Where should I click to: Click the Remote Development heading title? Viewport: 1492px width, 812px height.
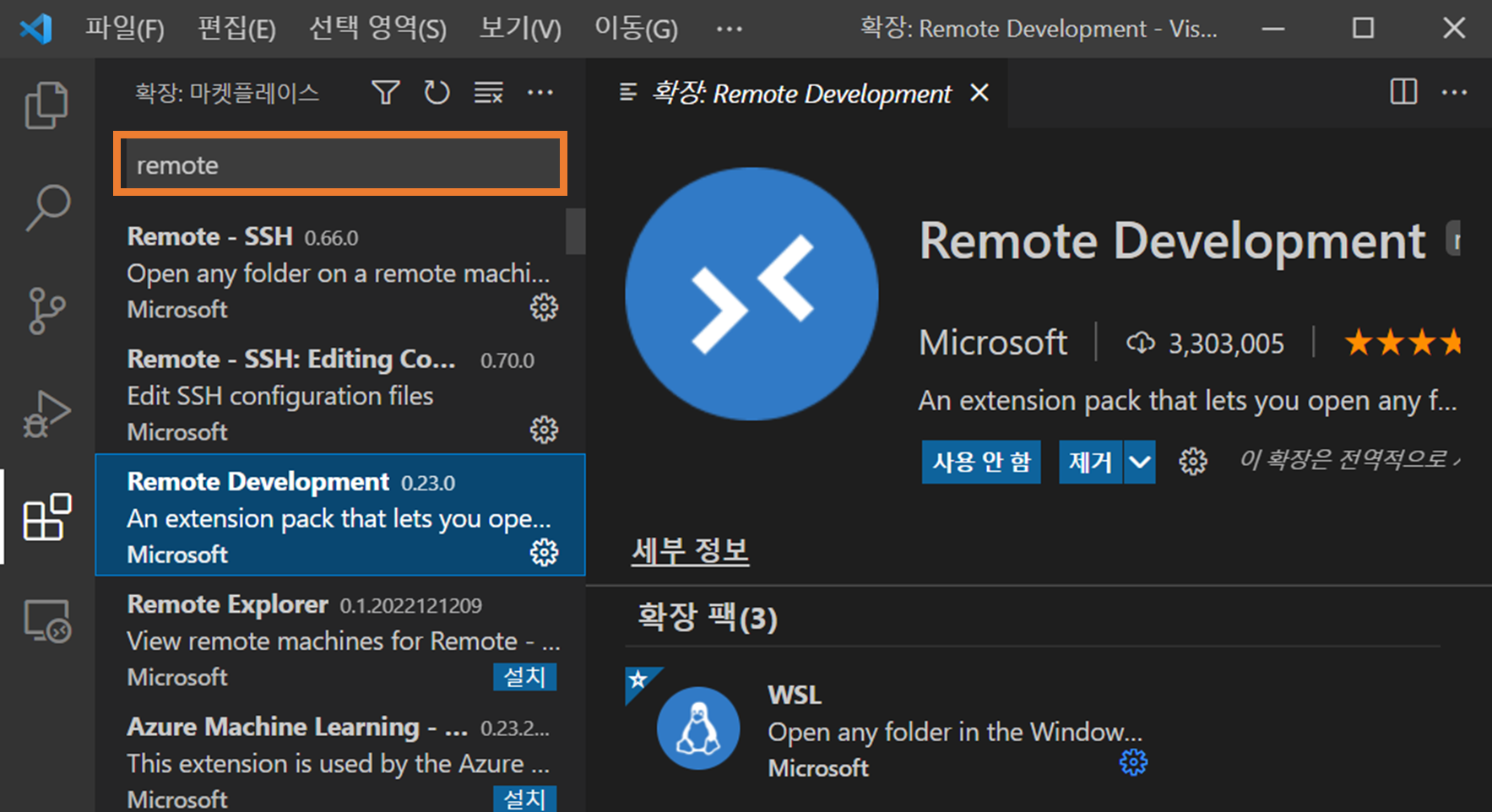1172,241
